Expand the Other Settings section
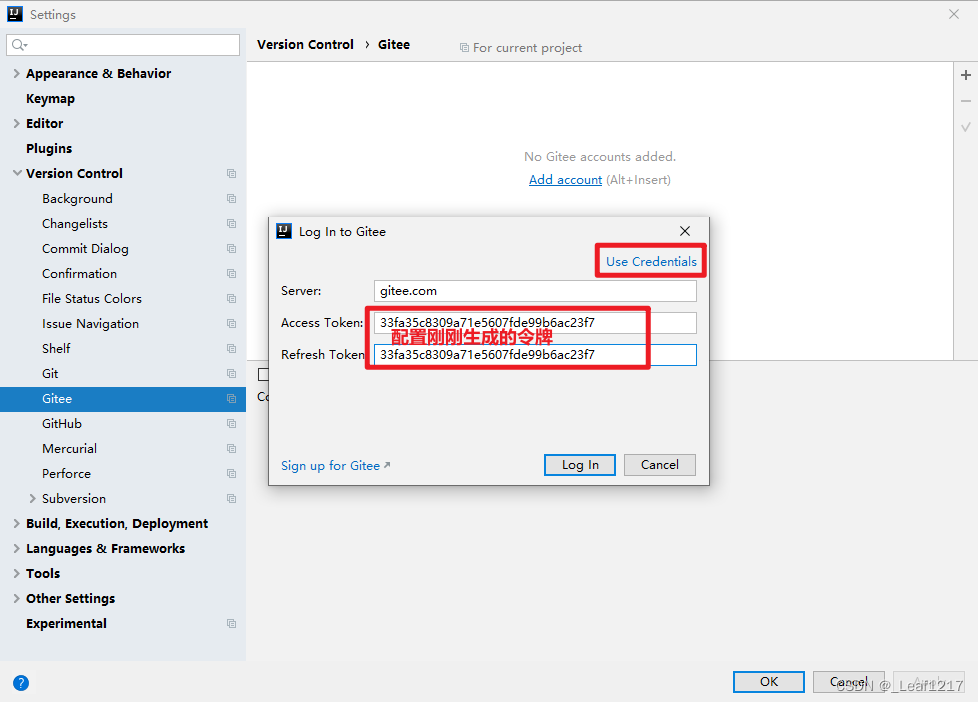Viewport: 978px width, 702px height. click(16, 598)
